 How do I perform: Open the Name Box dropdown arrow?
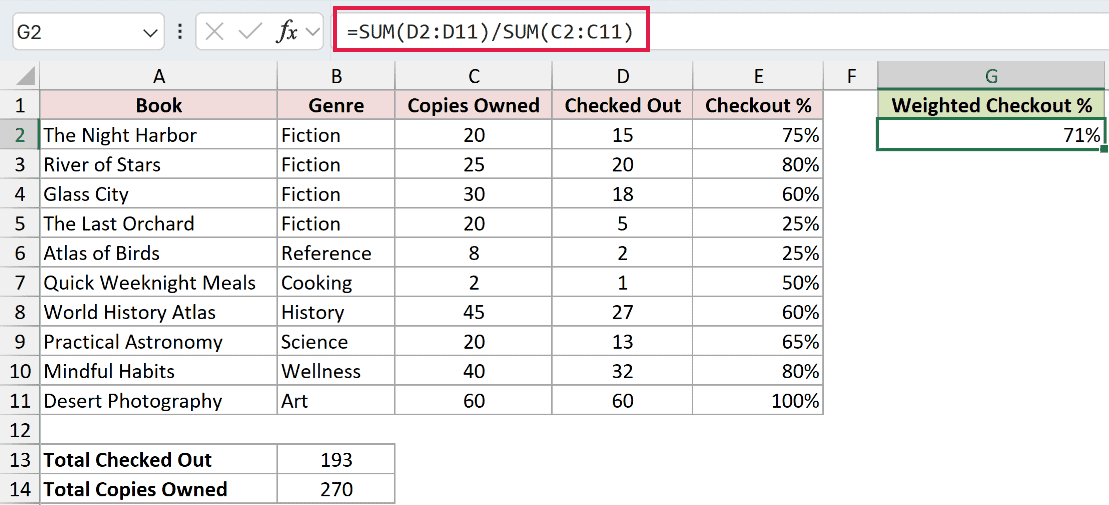coord(149,33)
